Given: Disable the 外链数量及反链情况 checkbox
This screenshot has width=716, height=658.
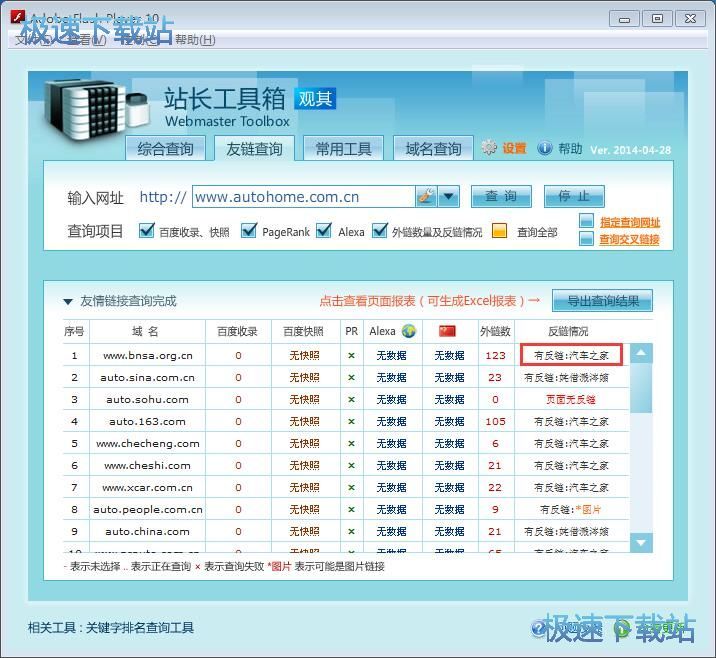Looking at the screenshot, I should tap(380, 231).
